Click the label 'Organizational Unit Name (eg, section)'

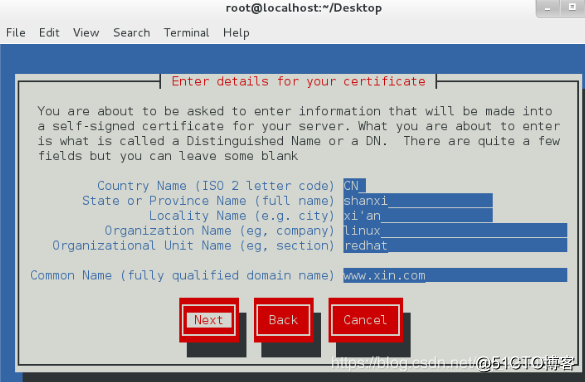(193, 245)
